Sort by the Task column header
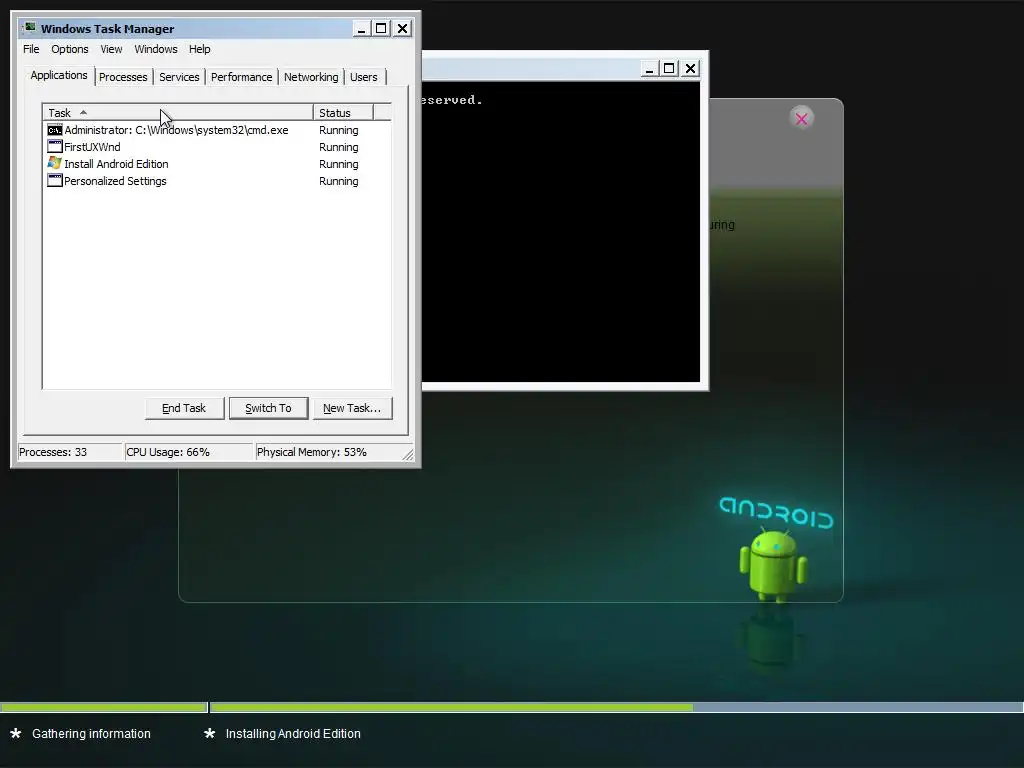 click(x=178, y=112)
